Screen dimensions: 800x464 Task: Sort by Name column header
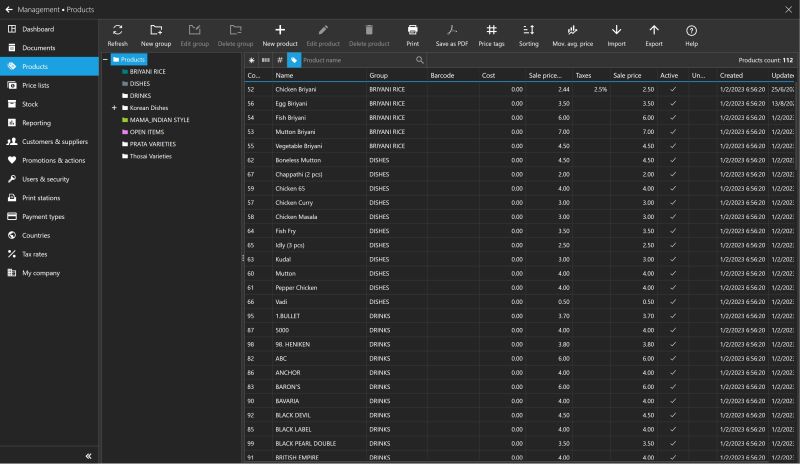285,75
